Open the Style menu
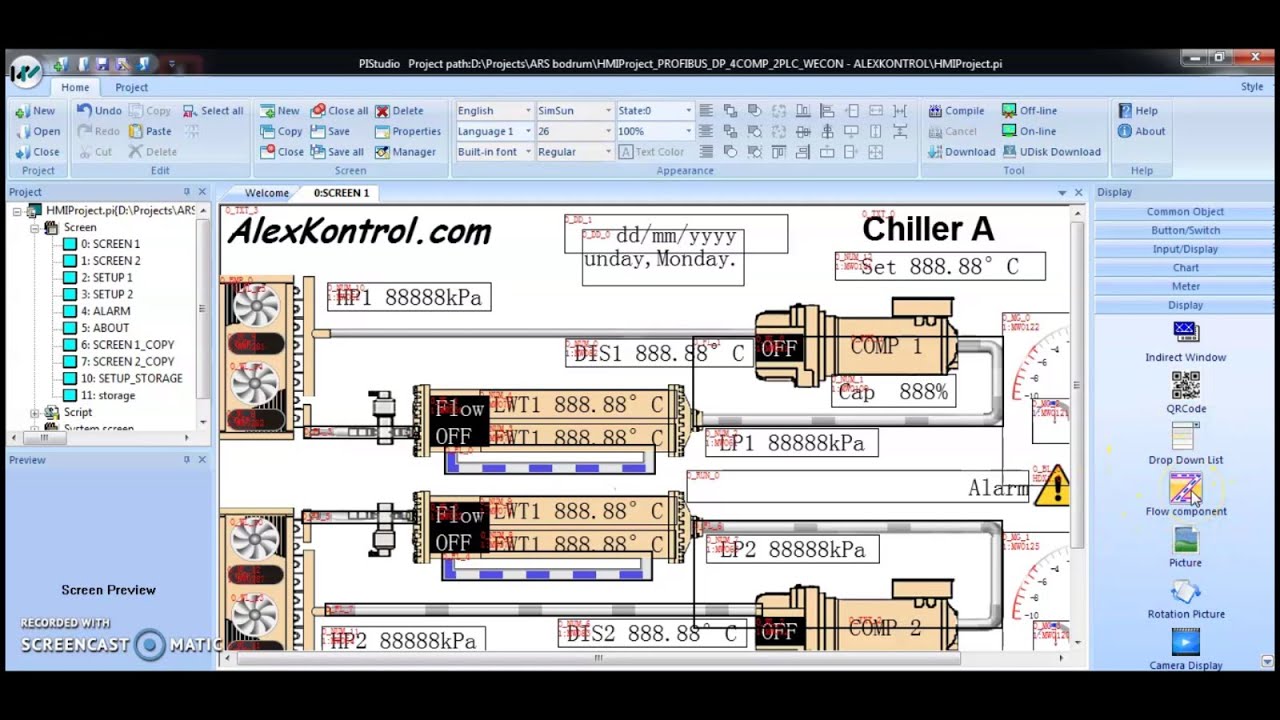 [x=1252, y=87]
